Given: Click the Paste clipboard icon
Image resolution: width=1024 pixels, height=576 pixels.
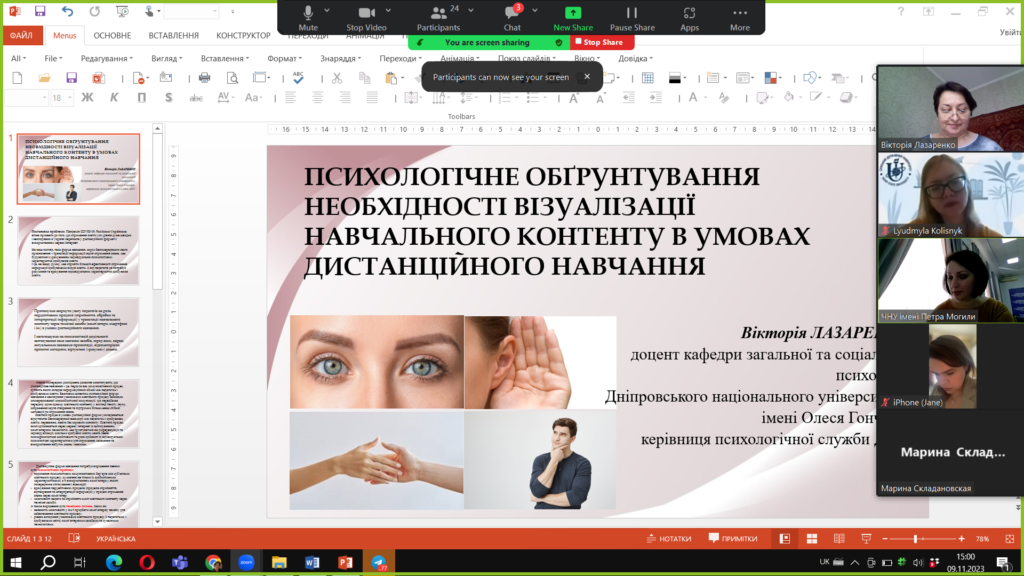Looking at the screenshot, I should [x=391, y=78].
